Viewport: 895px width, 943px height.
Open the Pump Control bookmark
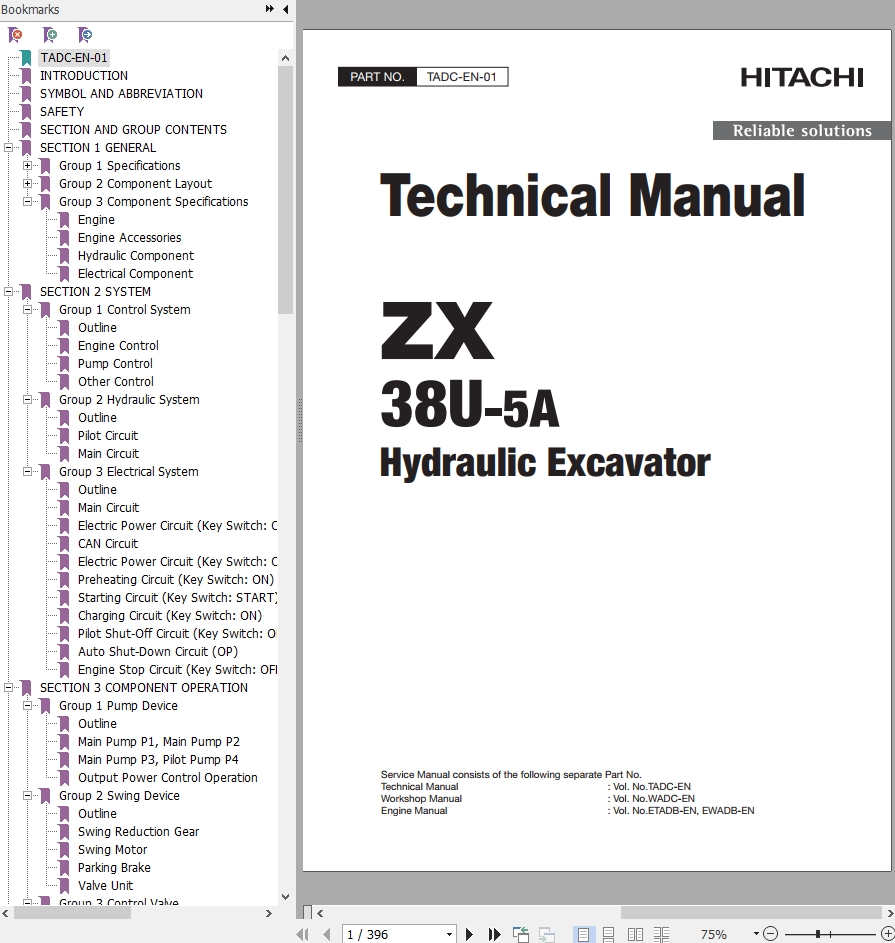(x=115, y=364)
